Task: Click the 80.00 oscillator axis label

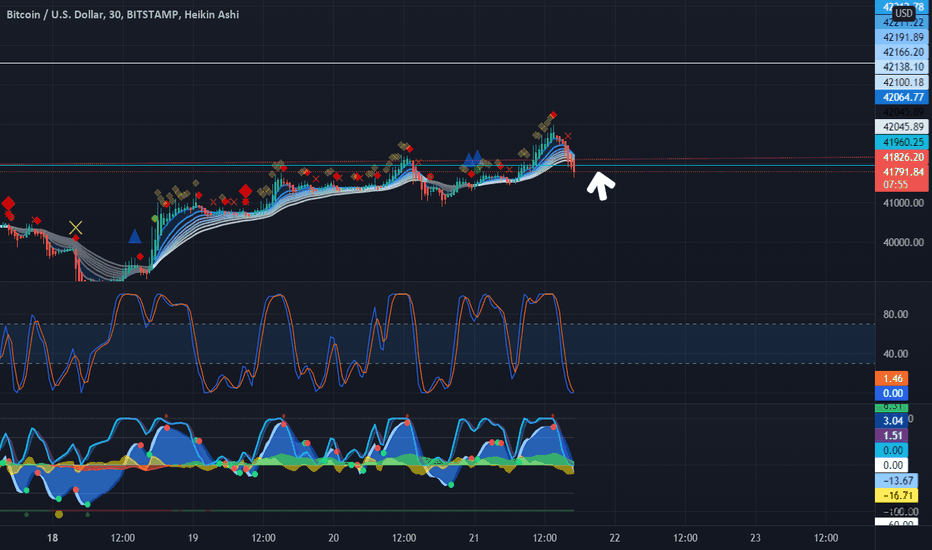Action: 895,314
